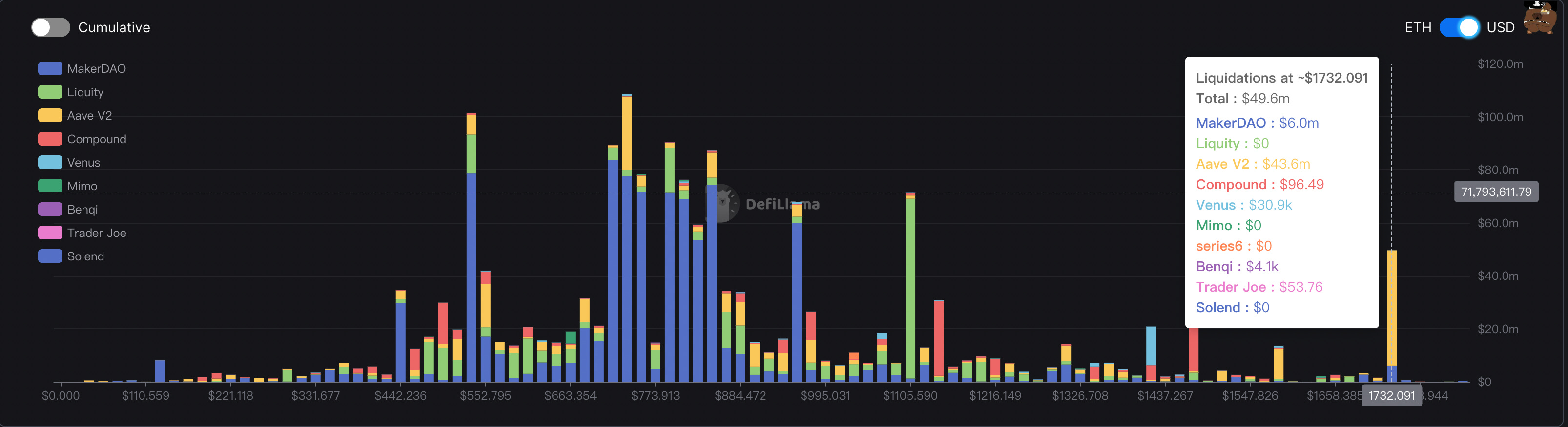
Task: Hide Trader Joe series via legend label
Action: (x=97, y=233)
